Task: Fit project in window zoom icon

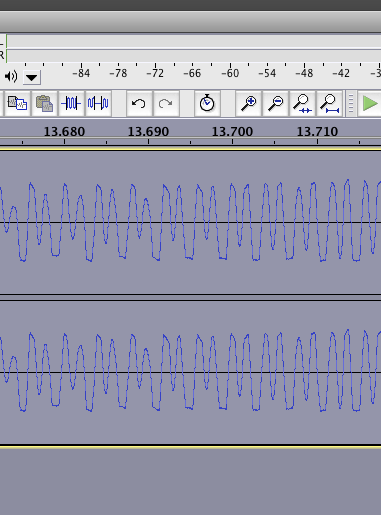Action: pos(329,103)
